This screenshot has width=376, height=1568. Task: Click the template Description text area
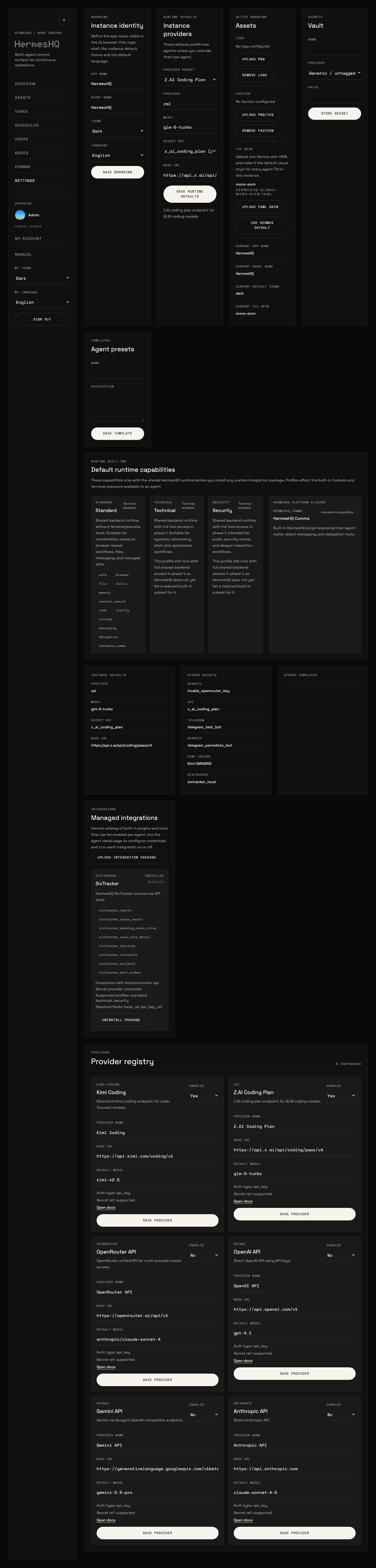click(118, 406)
